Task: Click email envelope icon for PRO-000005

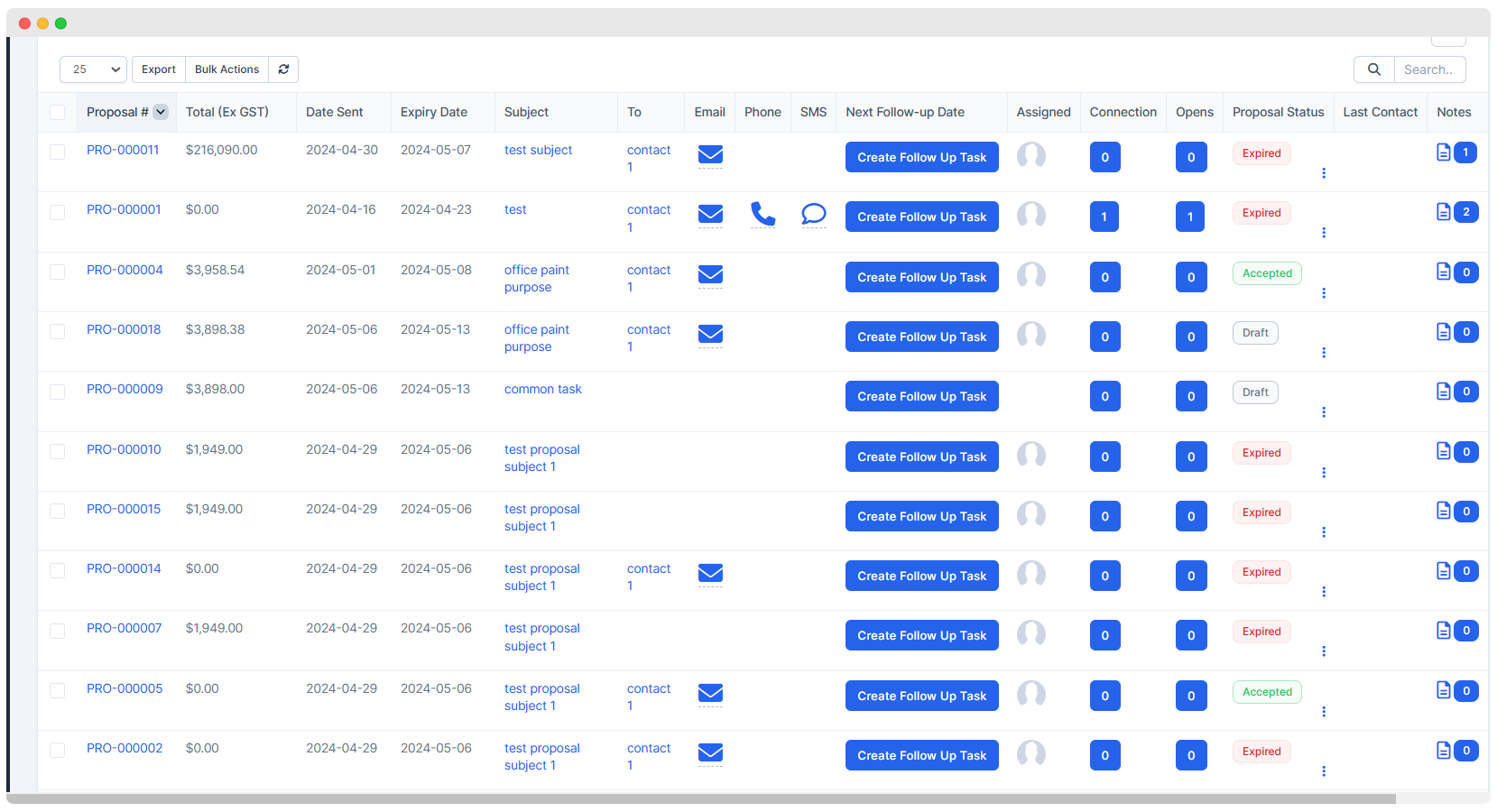Action: [x=710, y=693]
